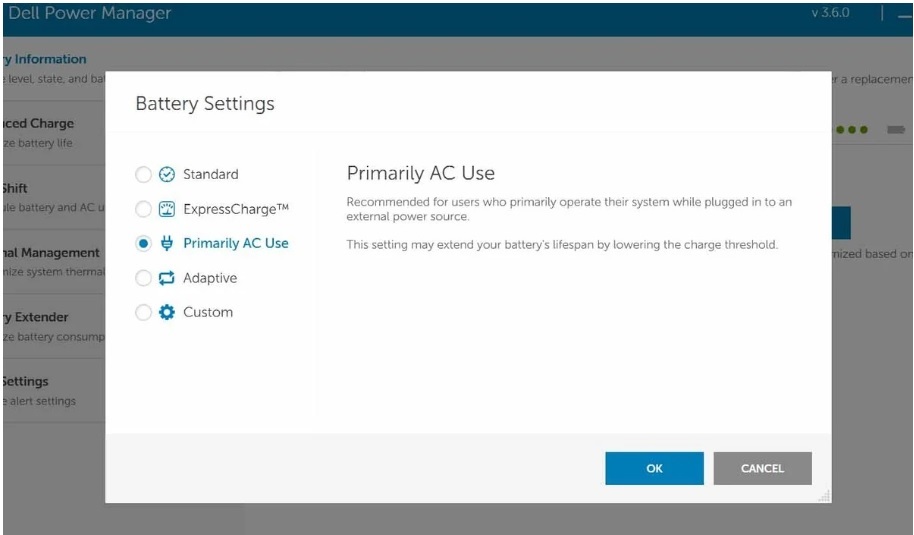Click the selected Primarily AC Use radio
The image size is (914, 535).
(143, 243)
